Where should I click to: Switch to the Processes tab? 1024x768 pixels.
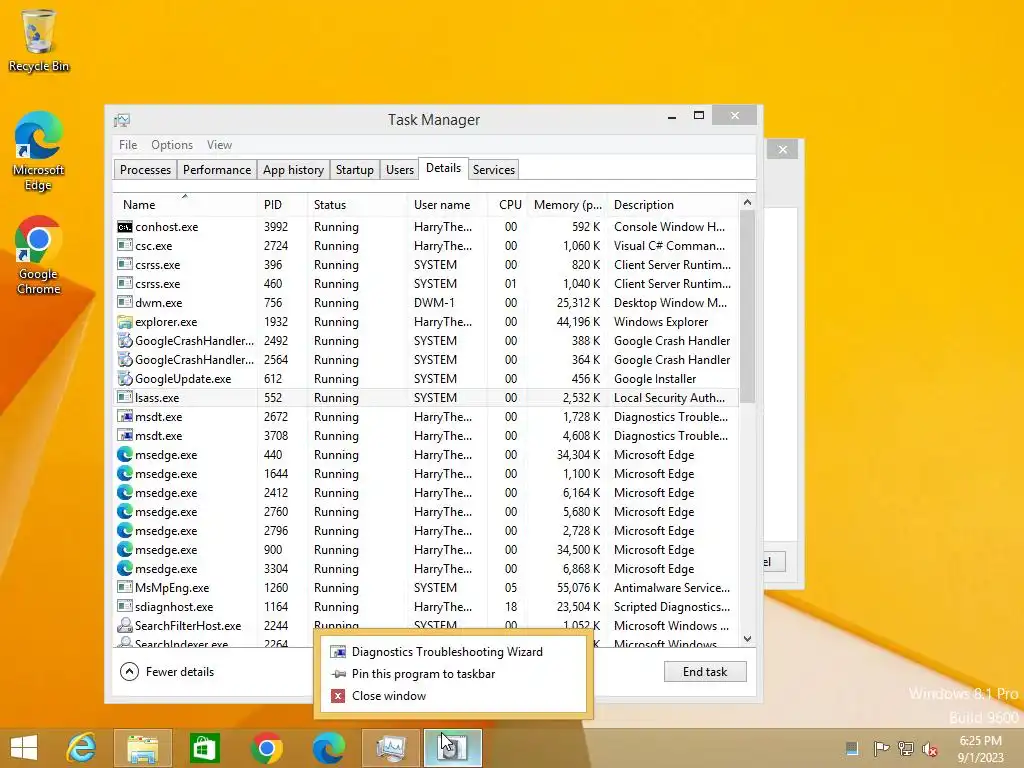(x=145, y=170)
